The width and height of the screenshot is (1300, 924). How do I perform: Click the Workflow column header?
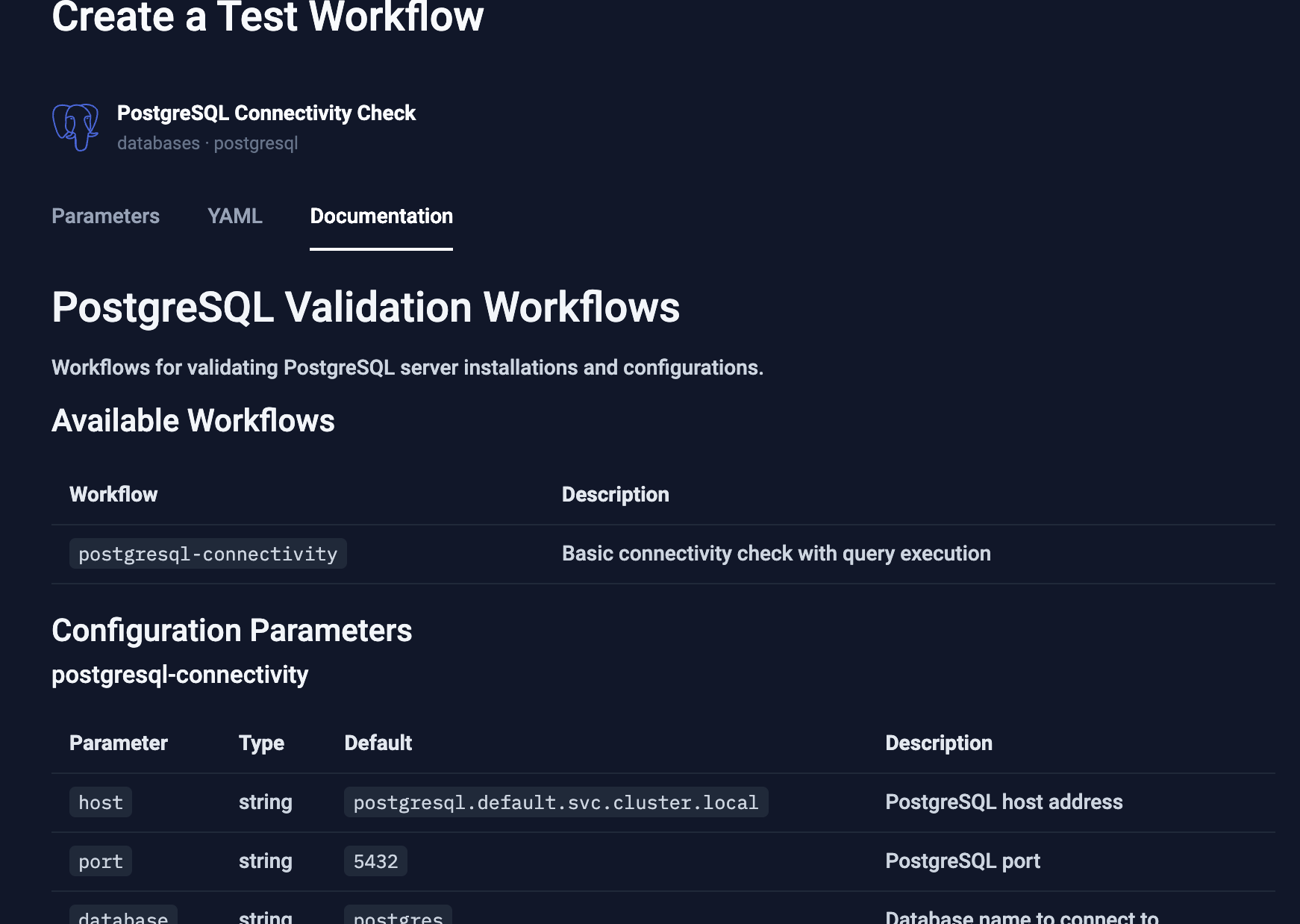113,493
